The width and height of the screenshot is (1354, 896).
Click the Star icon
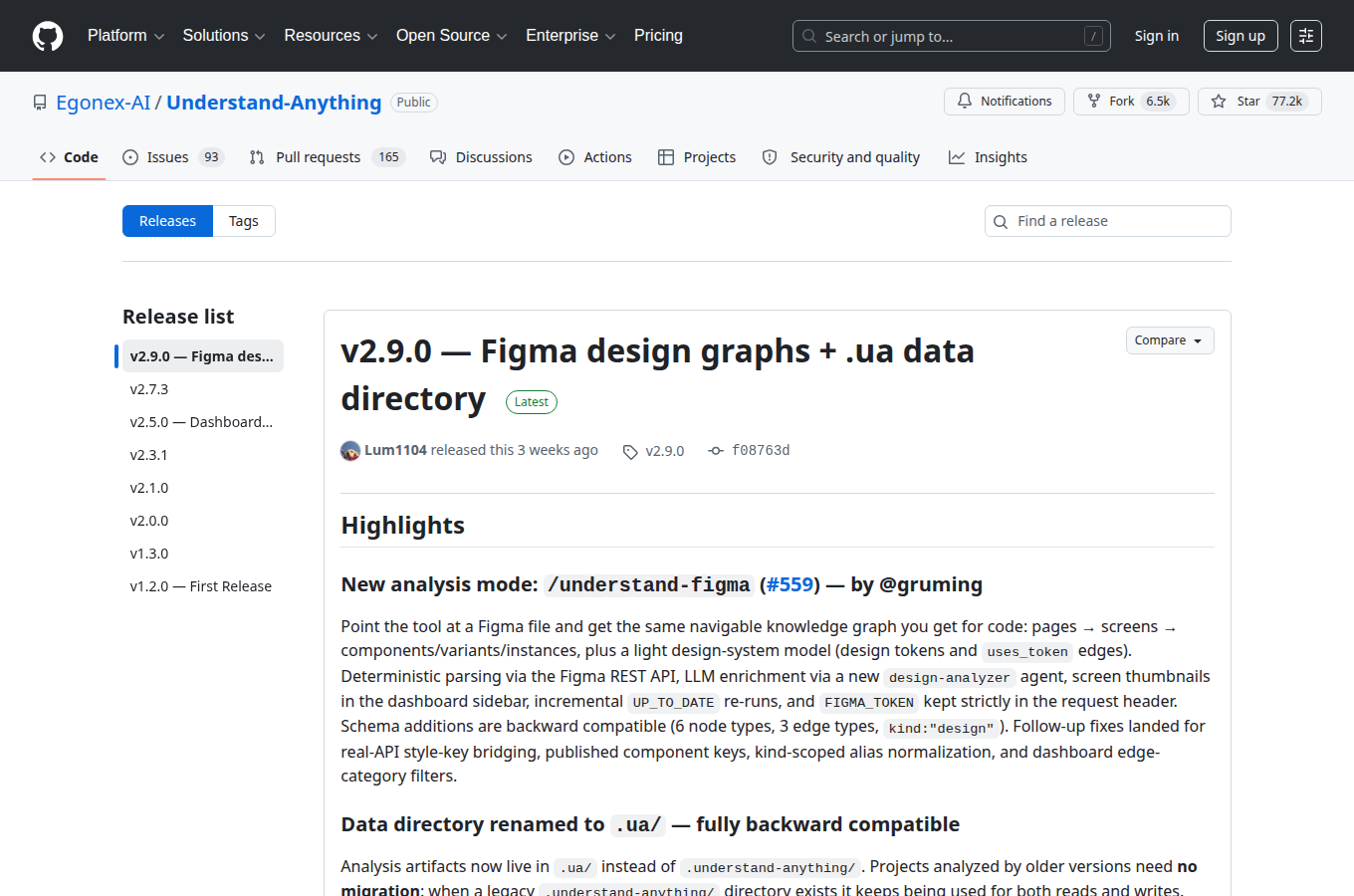[1219, 102]
